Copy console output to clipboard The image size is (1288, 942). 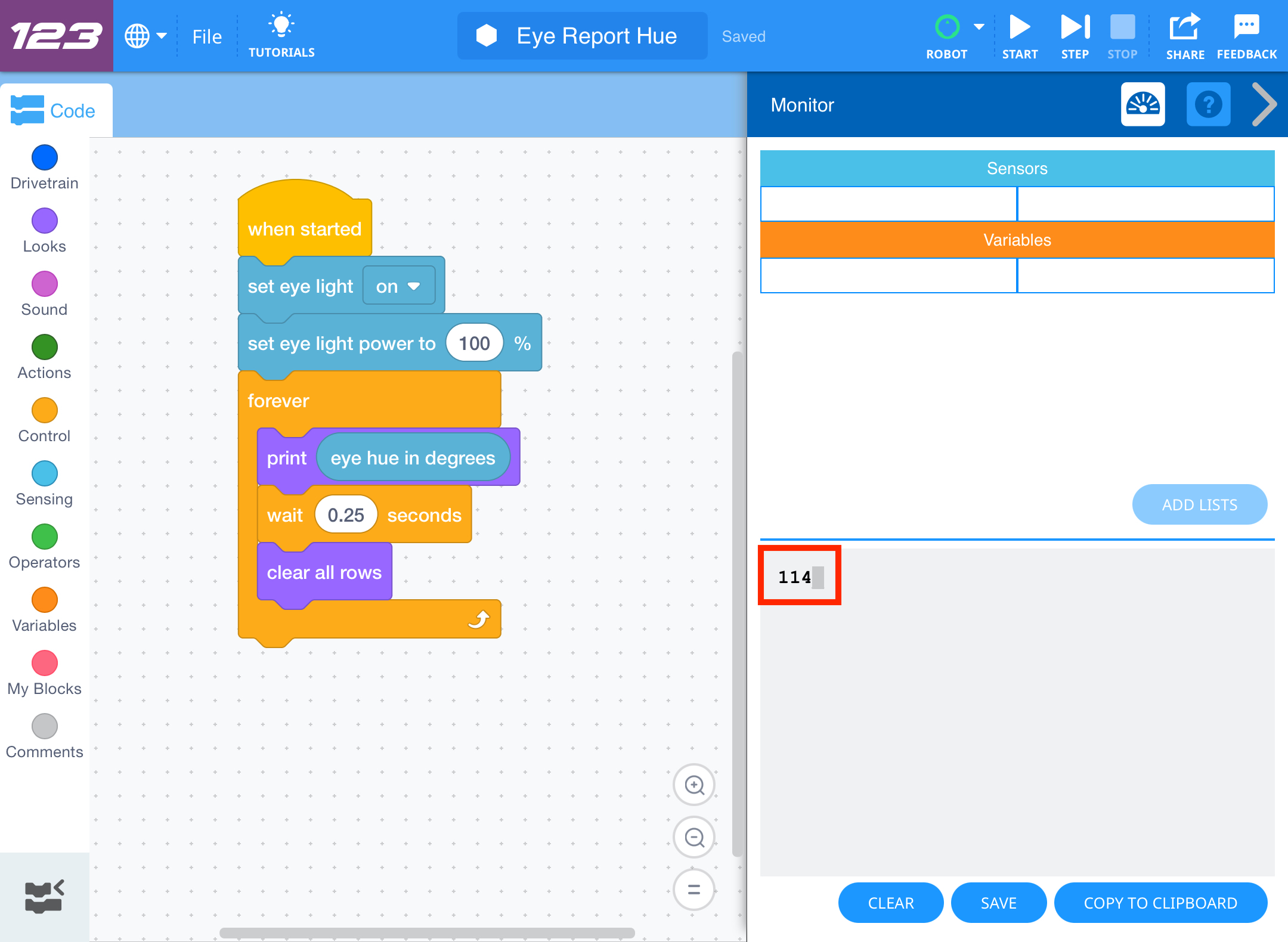pos(1160,903)
